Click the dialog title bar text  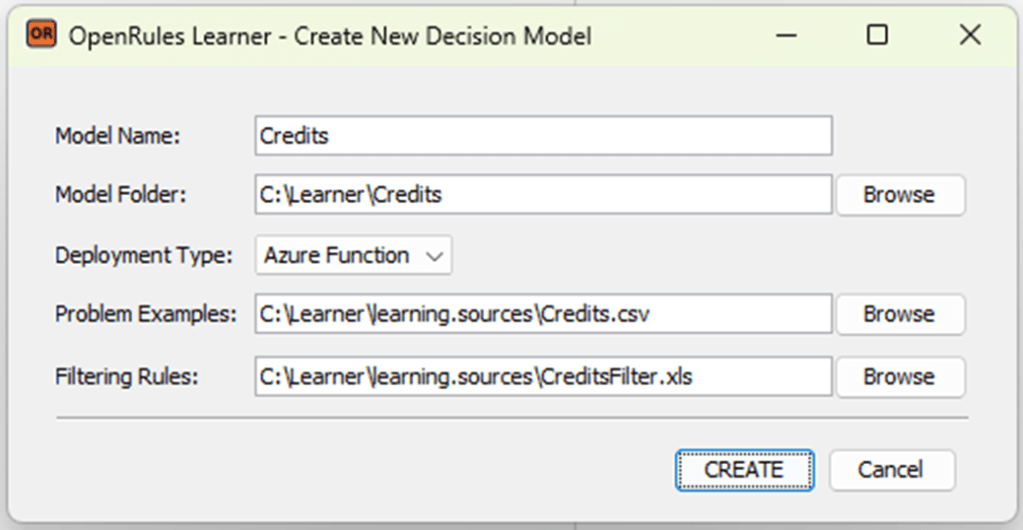click(329, 37)
